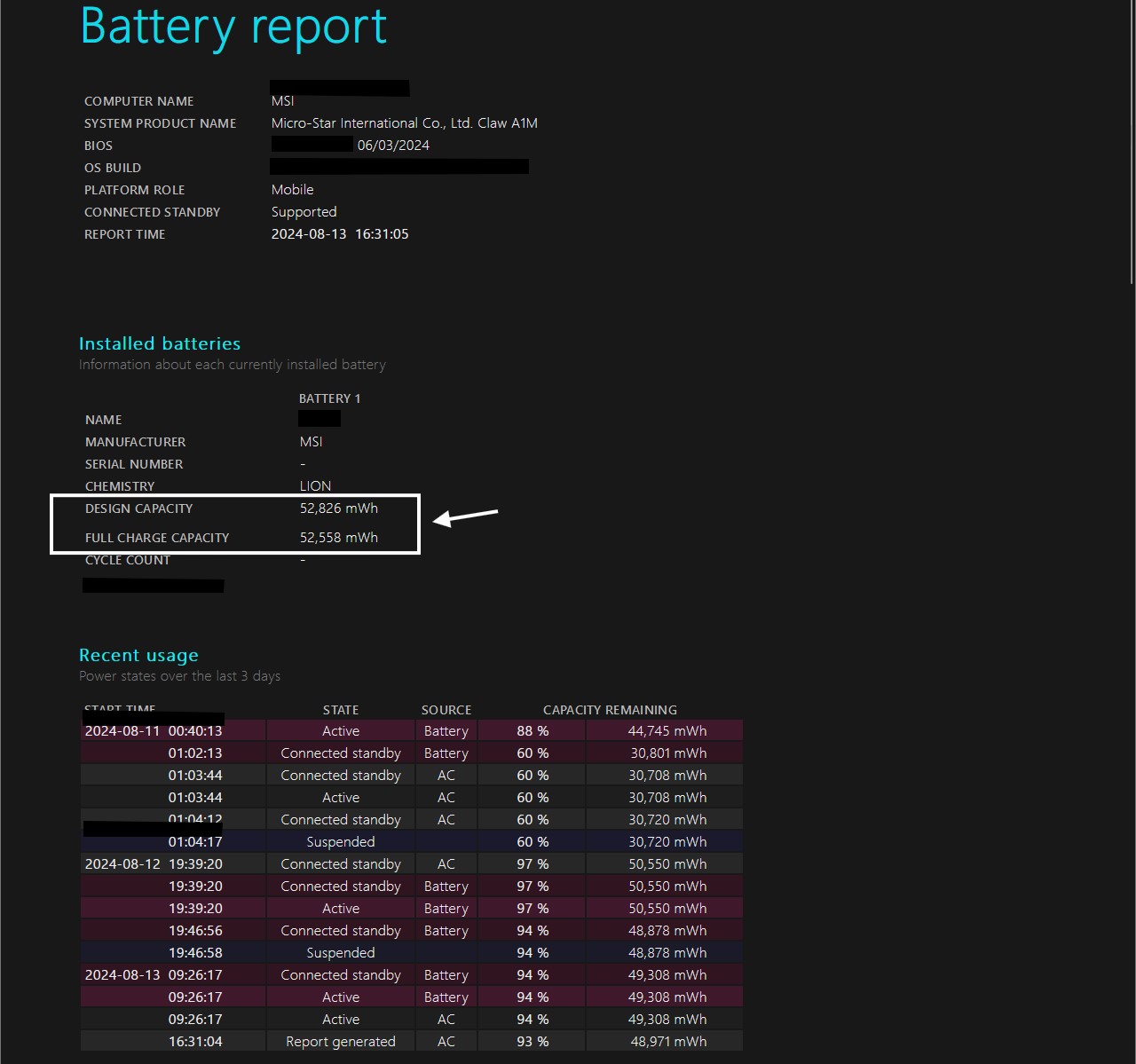Click the "Battery report" page title
The width and height of the screenshot is (1136, 1064).
coord(233,27)
